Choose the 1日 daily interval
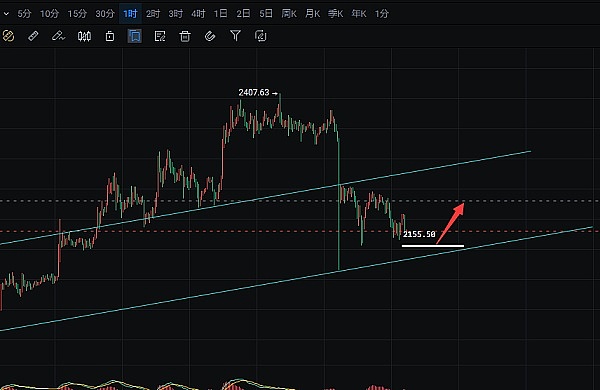The width and height of the screenshot is (600, 390). (x=220, y=14)
